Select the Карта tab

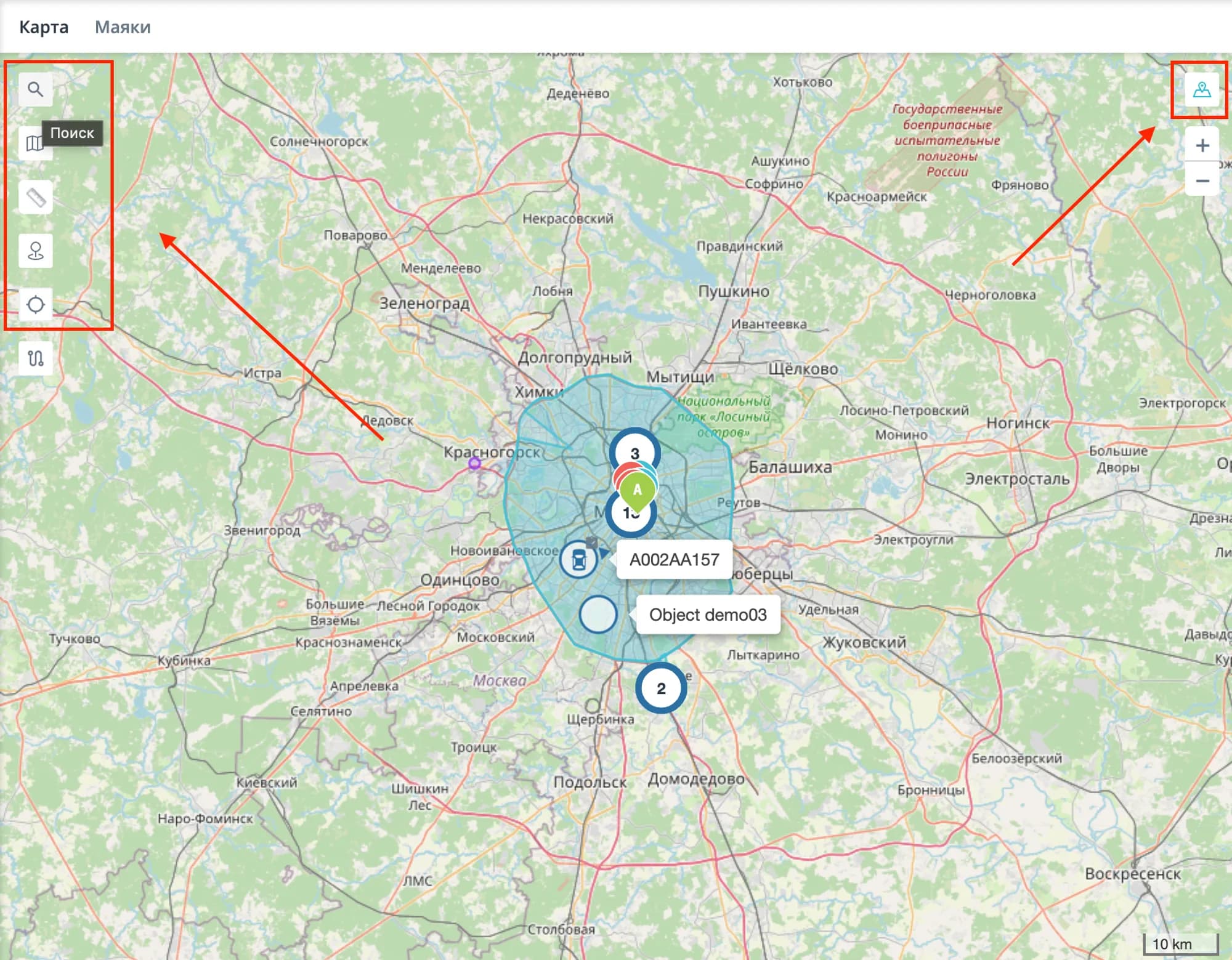coord(44,27)
